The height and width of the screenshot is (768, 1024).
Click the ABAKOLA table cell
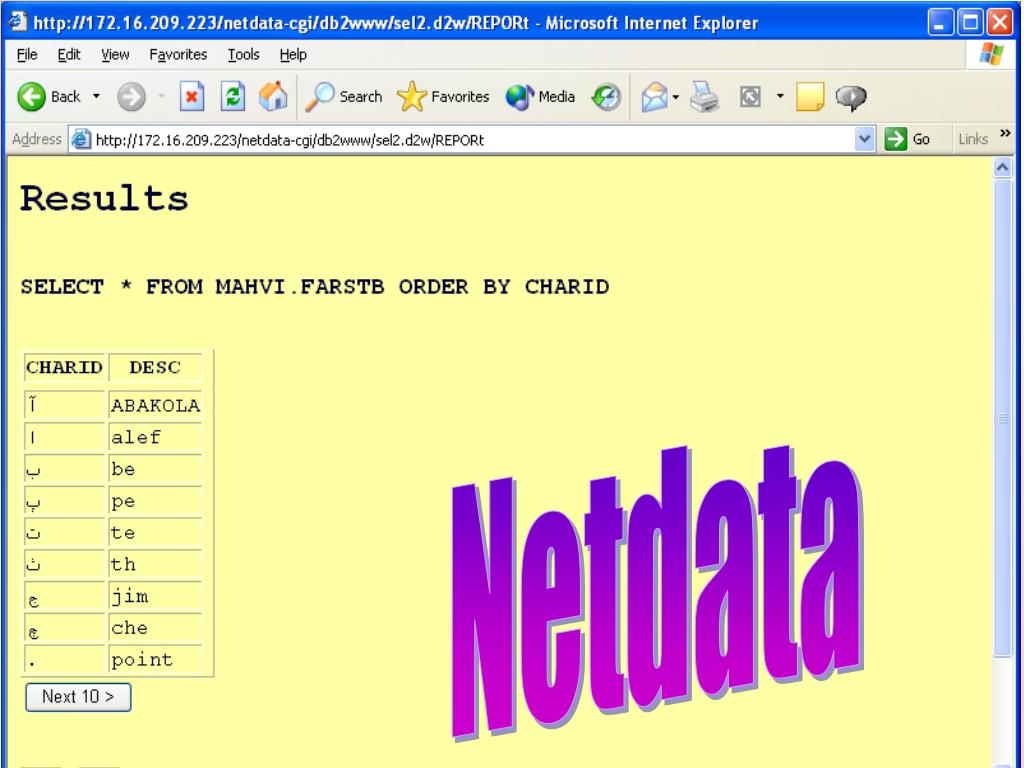(x=155, y=406)
